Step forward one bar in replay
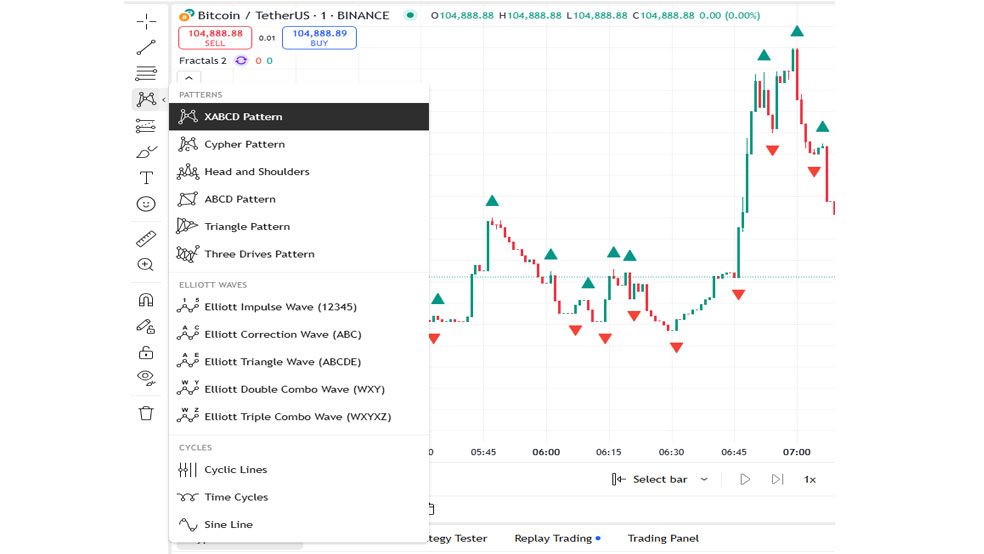This screenshot has height=554, width=984. pos(778,479)
